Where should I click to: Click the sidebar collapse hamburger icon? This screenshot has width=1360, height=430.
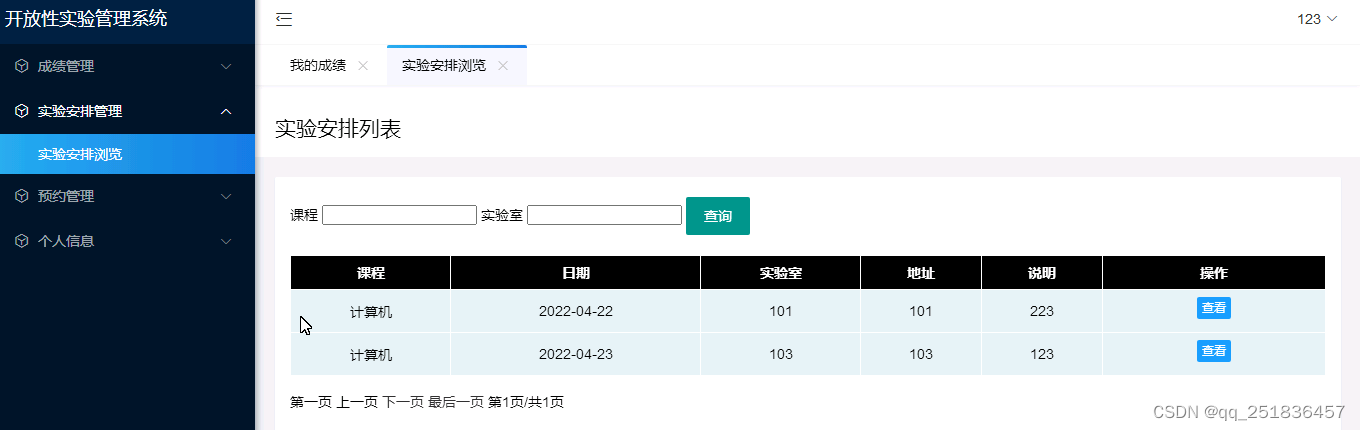pyautogui.click(x=284, y=19)
